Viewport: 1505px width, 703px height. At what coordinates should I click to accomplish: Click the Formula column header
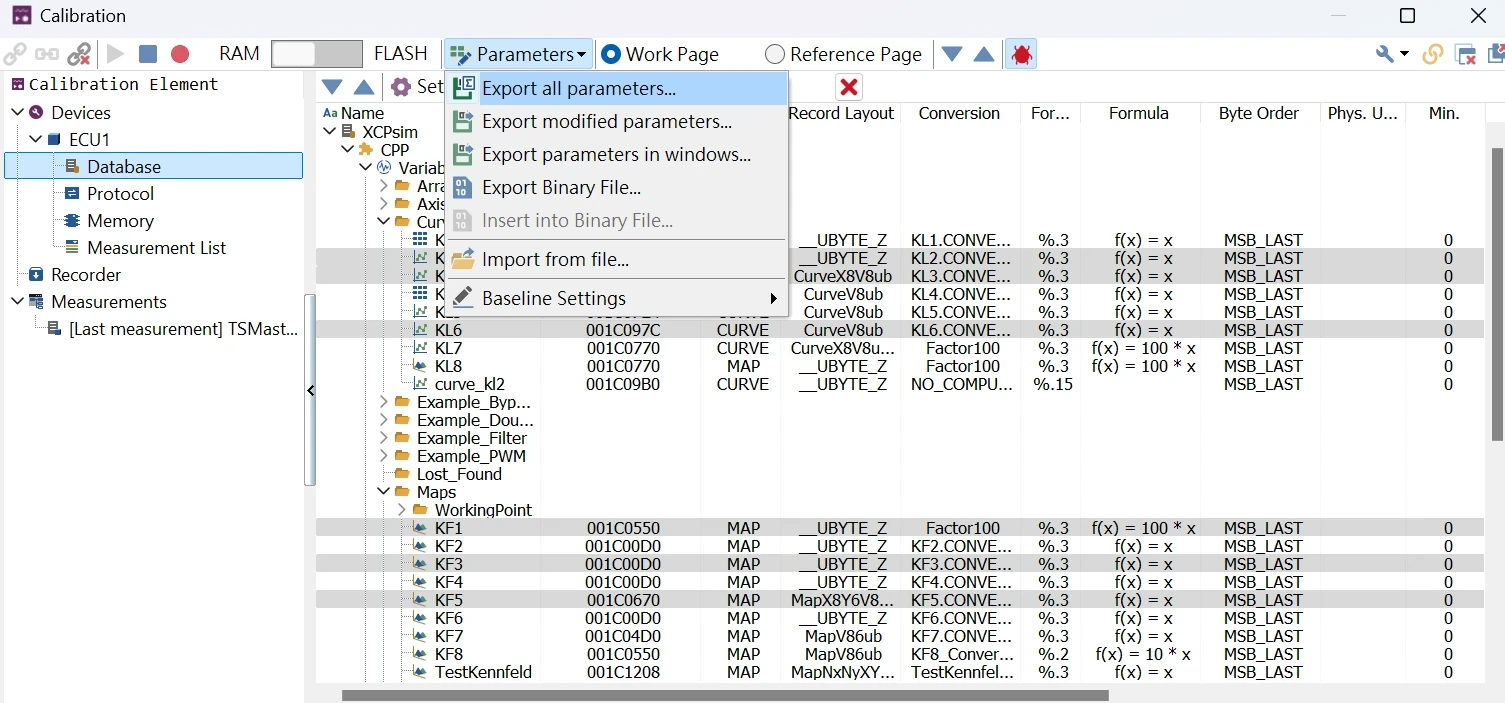[1138, 113]
